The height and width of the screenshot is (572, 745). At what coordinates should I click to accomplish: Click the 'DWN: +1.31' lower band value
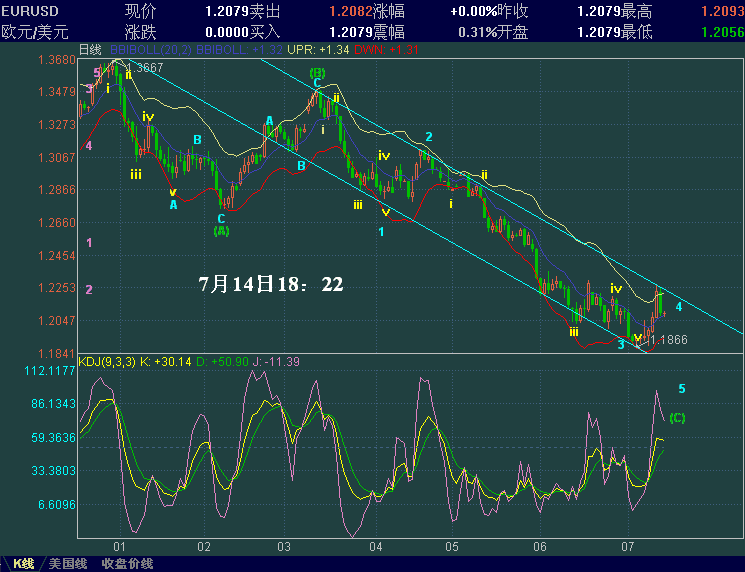pyautogui.click(x=386, y=49)
